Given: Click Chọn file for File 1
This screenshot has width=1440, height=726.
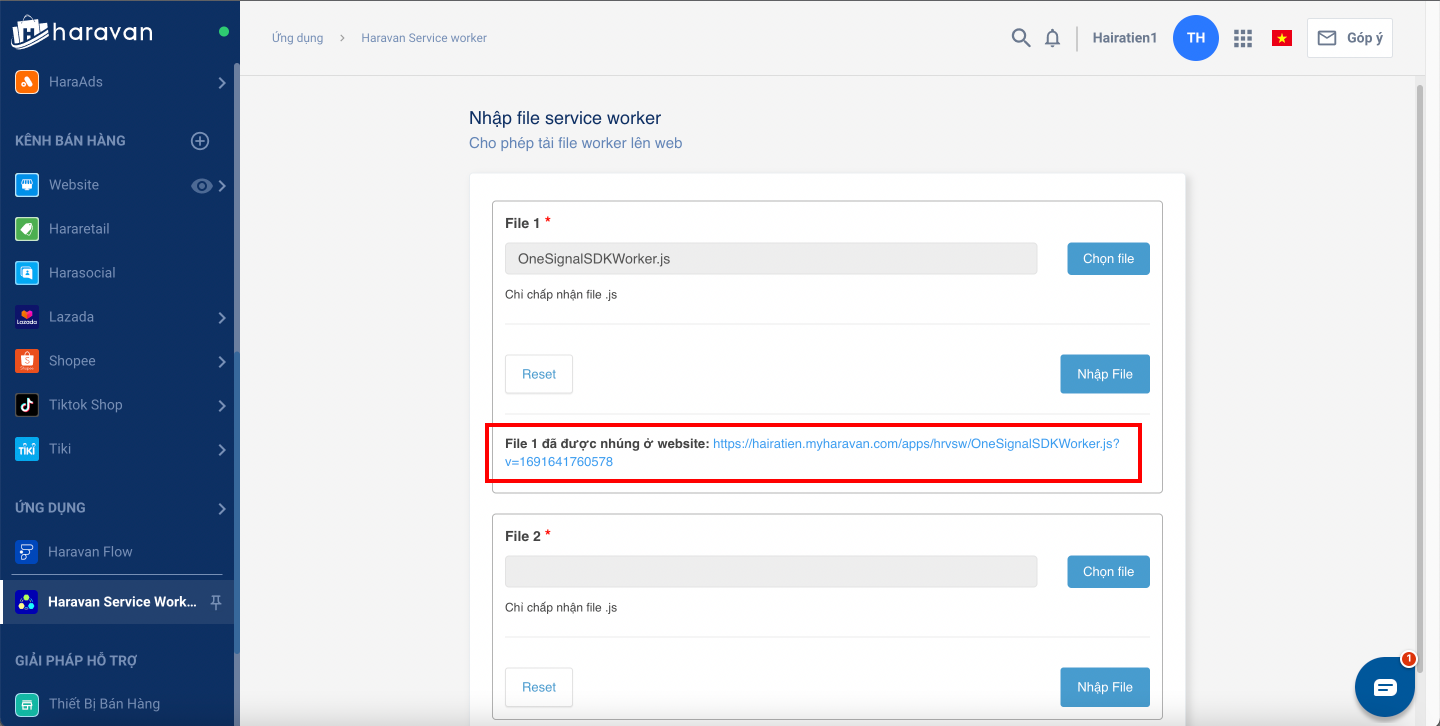Looking at the screenshot, I should pos(1108,259).
